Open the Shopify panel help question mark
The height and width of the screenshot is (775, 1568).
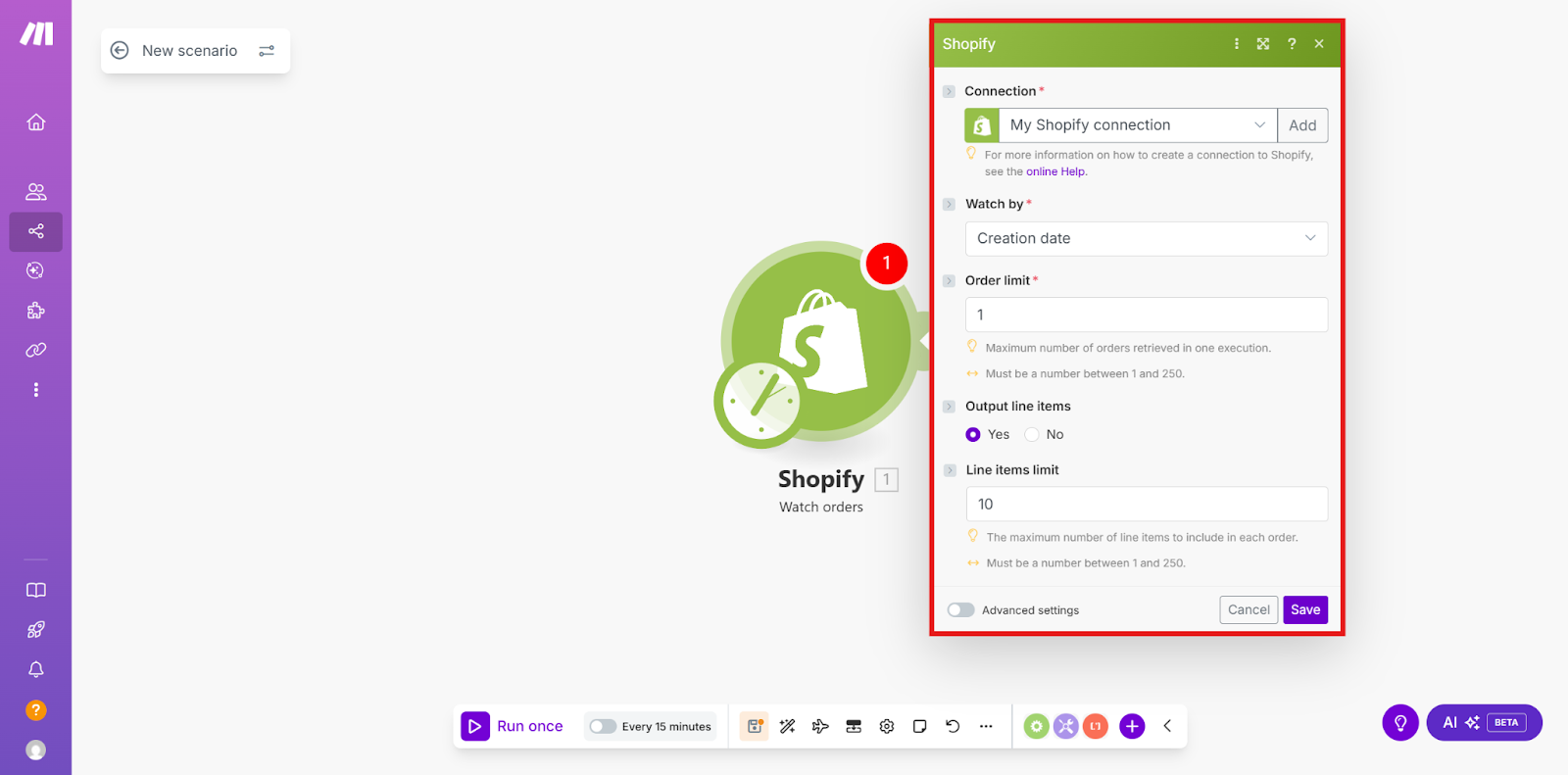[x=1292, y=44]
